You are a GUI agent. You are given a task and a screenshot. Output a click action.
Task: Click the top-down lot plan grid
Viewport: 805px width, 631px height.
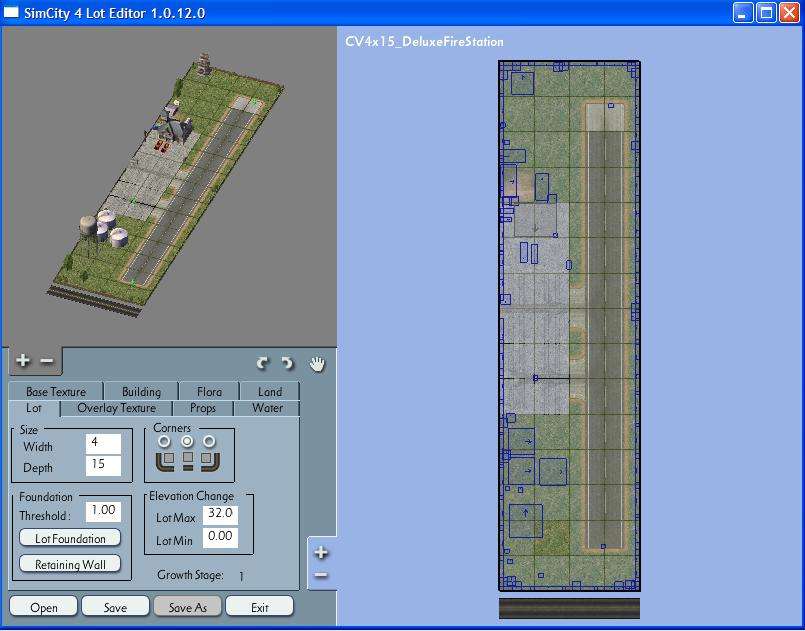pos(569,326)
